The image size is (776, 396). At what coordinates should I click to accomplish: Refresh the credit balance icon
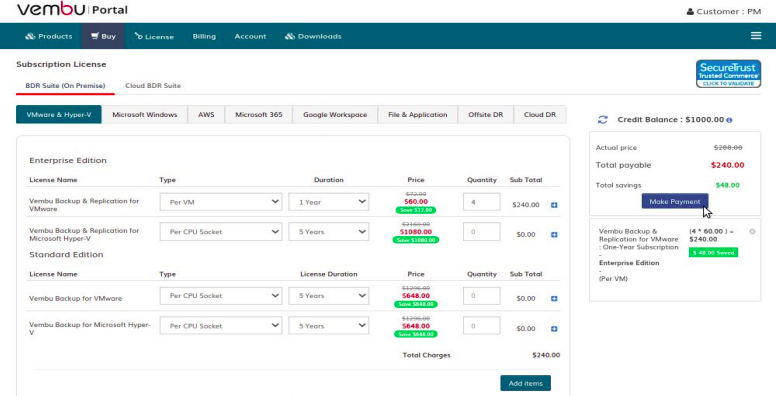tap(602, 119)
